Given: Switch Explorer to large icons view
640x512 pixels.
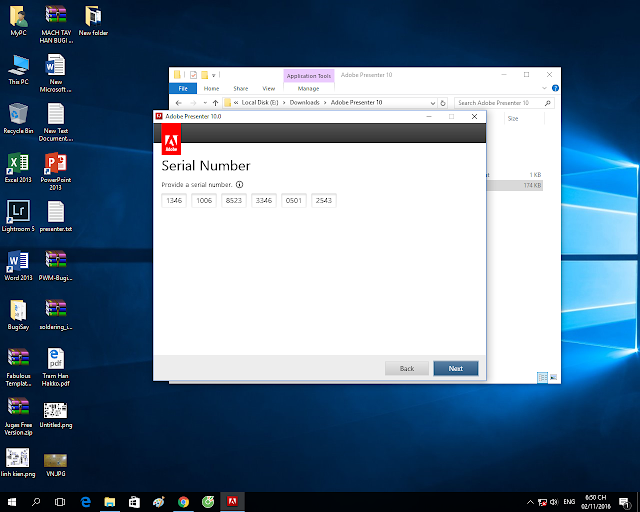Looking at the screenshot, I should coord(553,377).
